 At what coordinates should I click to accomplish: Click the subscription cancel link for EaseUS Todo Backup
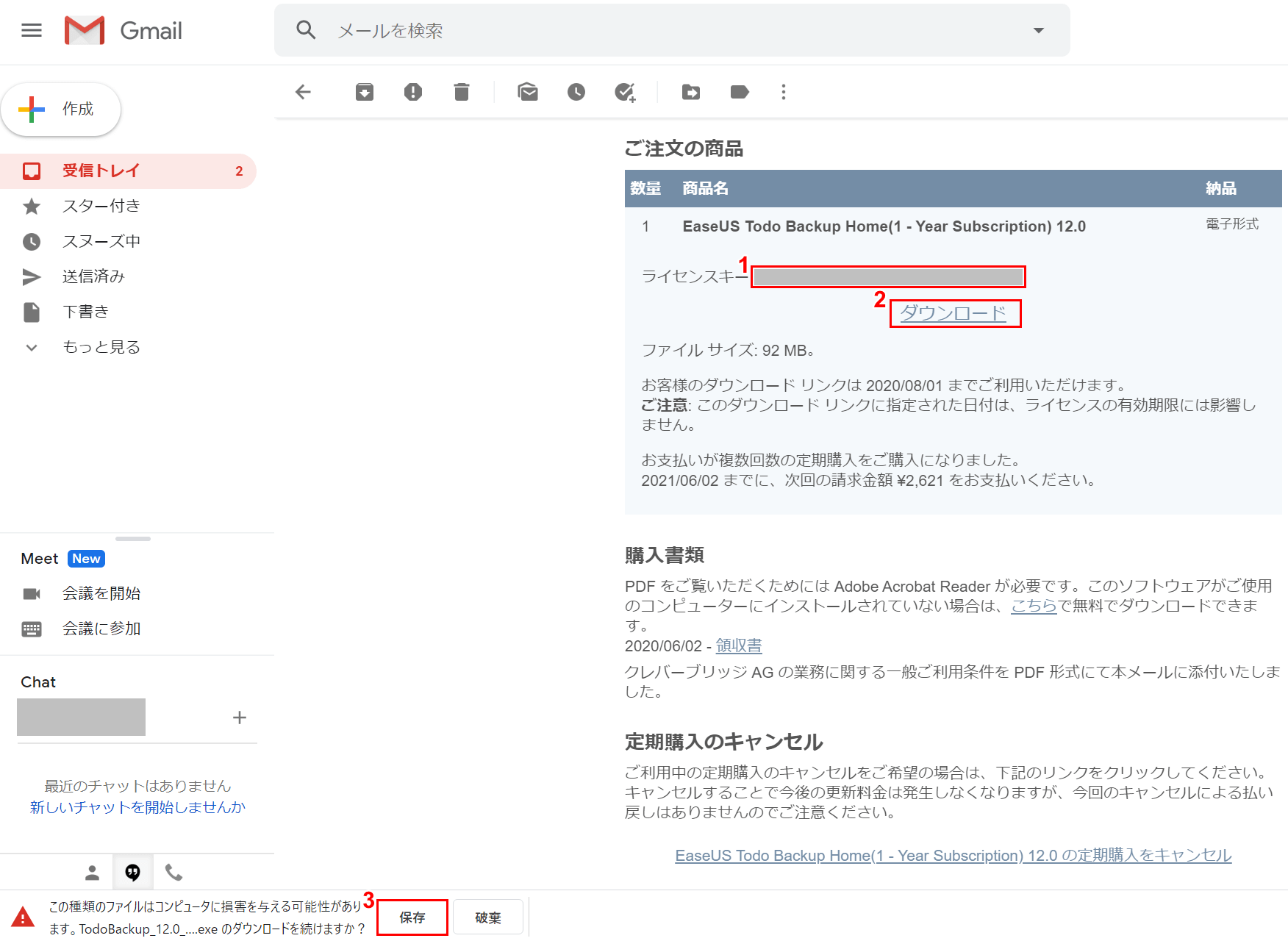tap(954, 856)
